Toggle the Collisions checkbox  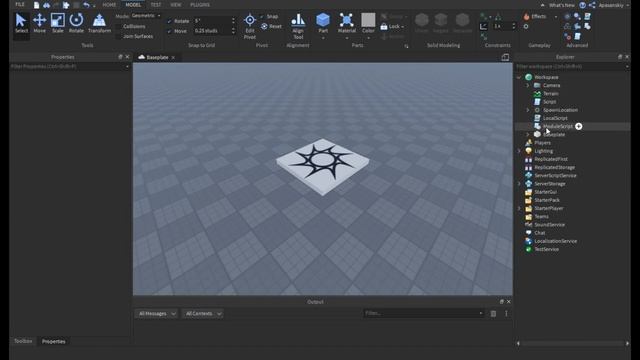(119, 27)
